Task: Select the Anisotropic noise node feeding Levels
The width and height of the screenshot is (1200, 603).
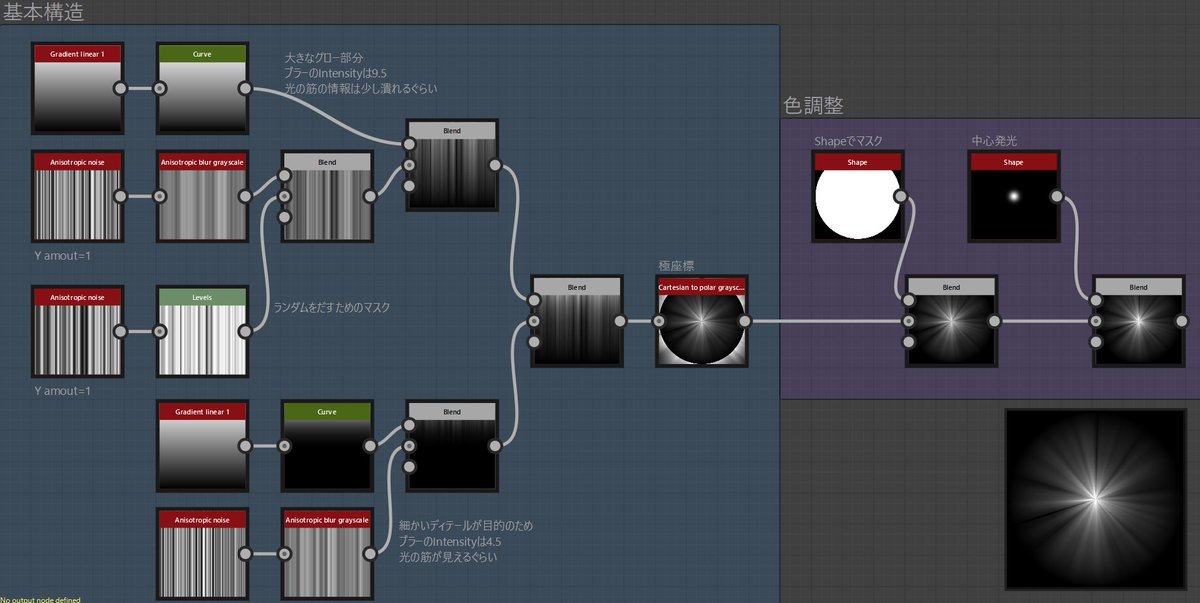Action: point(78,331)
